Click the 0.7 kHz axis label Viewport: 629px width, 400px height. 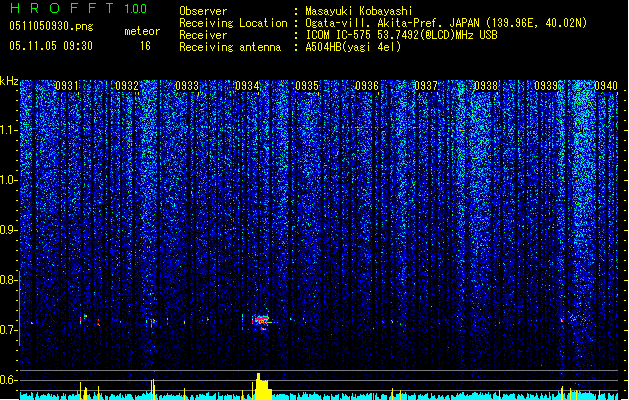coord(9,330)
